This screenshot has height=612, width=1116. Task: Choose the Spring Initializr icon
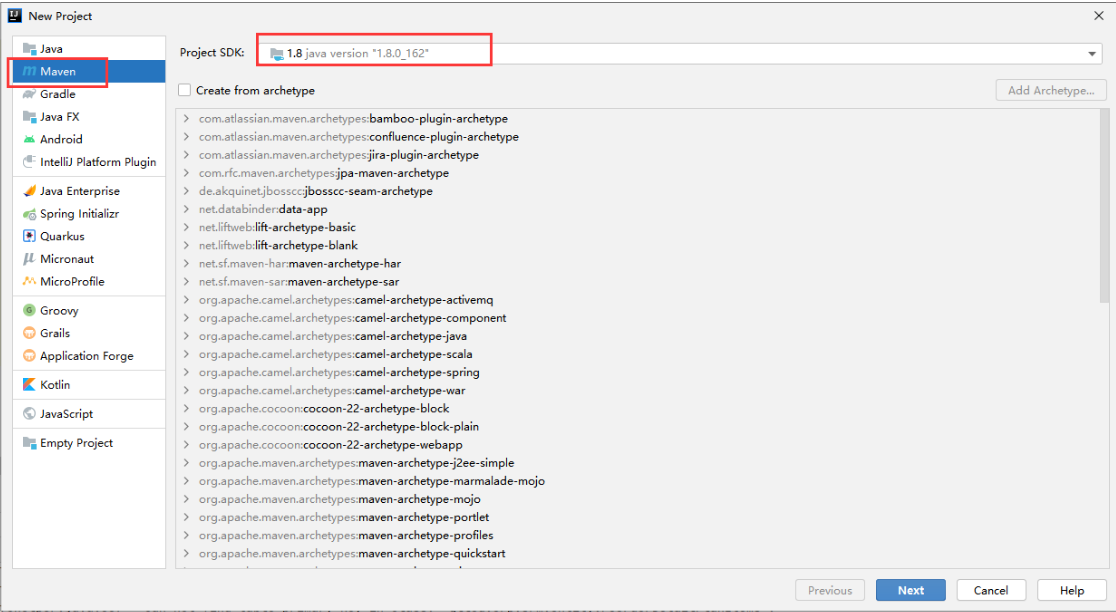[x=29, y=213]
